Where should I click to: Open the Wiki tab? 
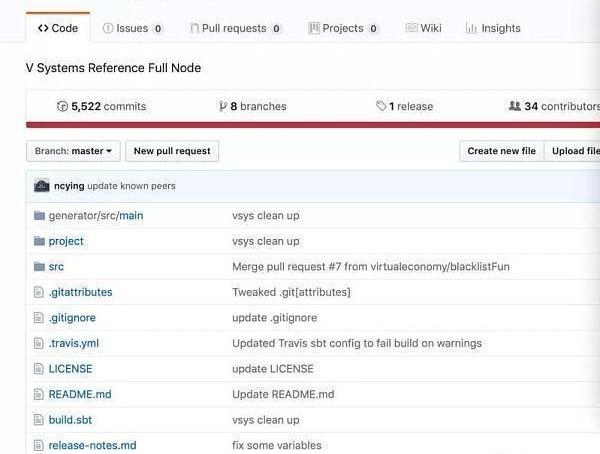pos(423,28)
